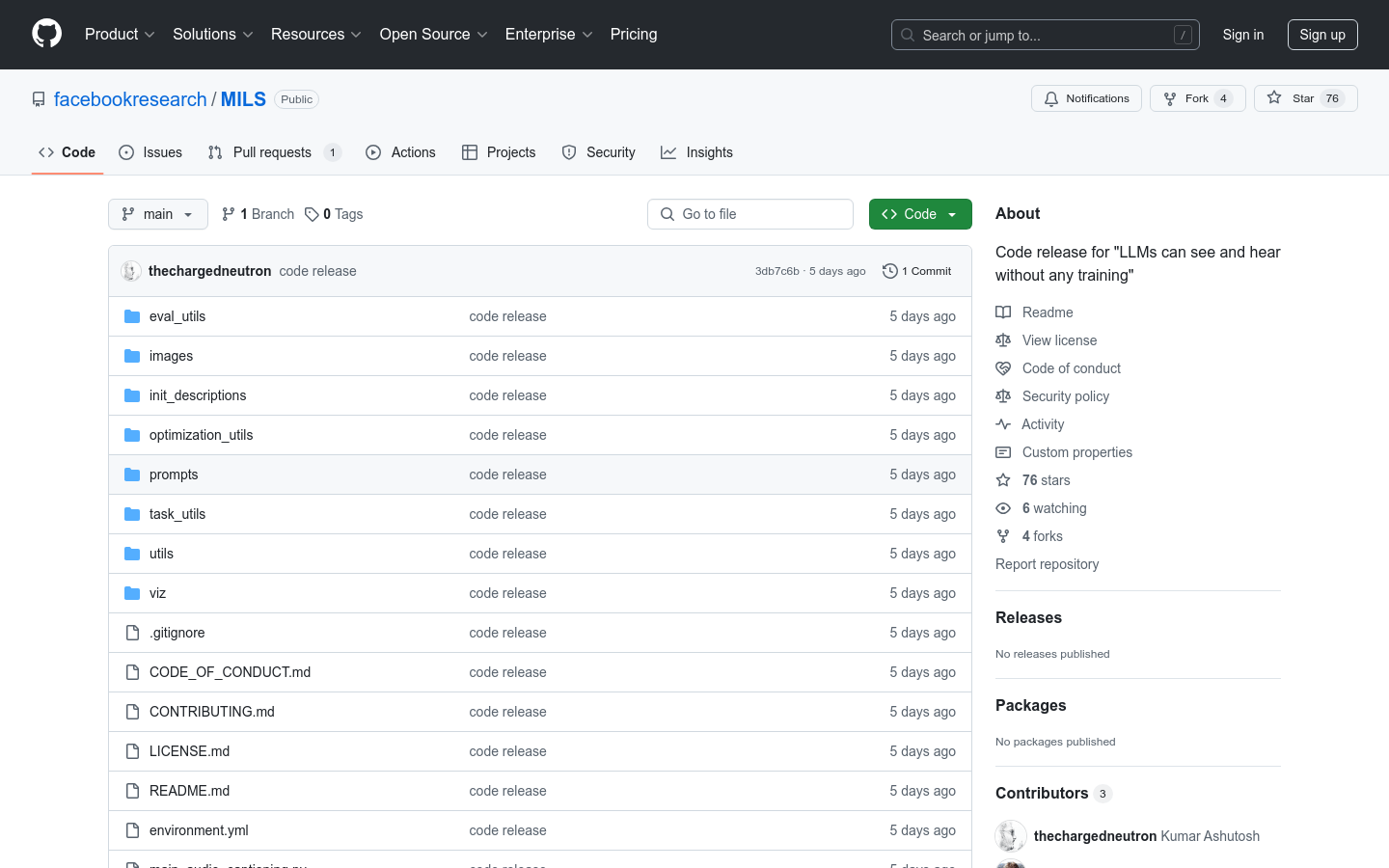Screen dimensions: 1389x868
Task: Switch to the Actions tab
Action: click(400, 152)
